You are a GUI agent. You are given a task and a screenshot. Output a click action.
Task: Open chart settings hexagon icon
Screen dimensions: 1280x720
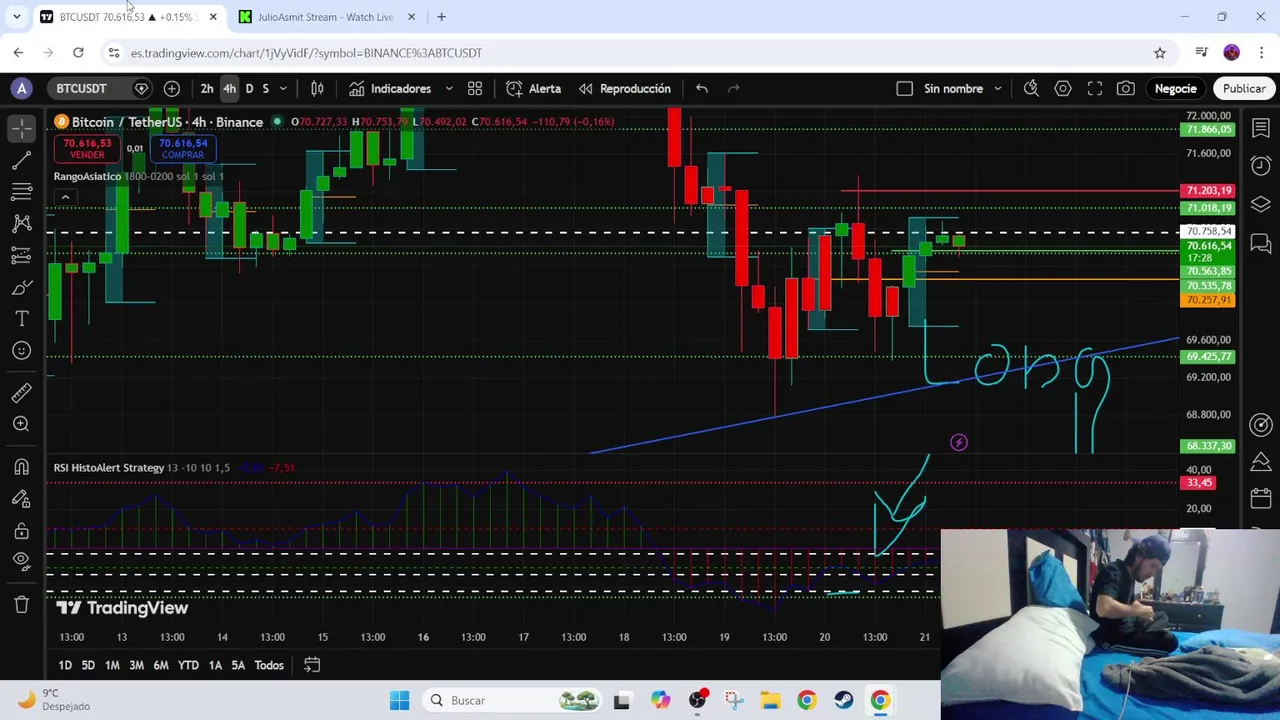[1063, 89]
